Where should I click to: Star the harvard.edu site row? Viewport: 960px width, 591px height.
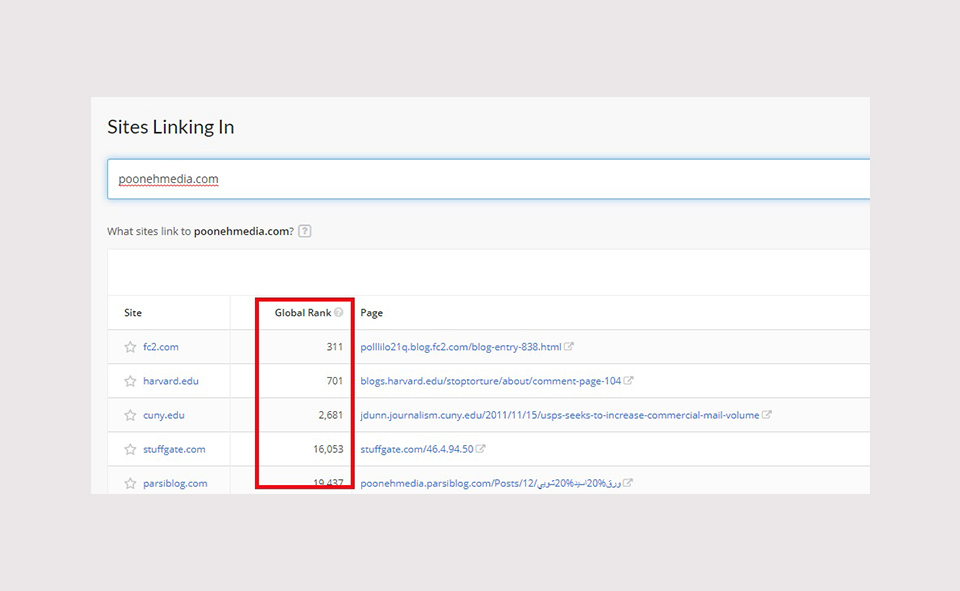point(130,381)
